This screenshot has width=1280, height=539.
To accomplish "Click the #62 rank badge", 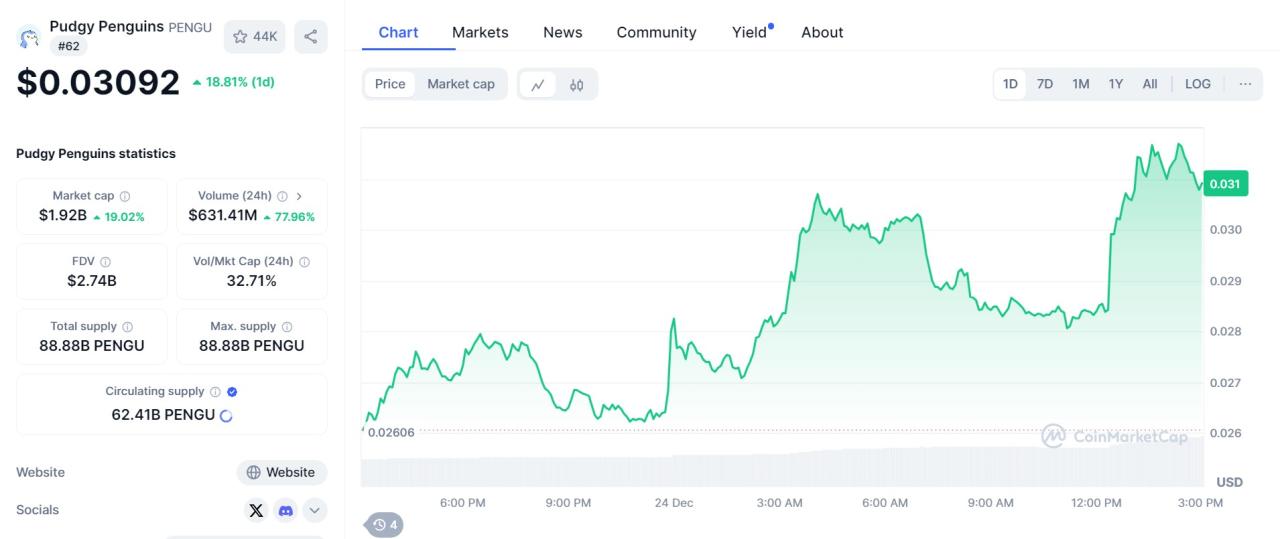I will click(69, 46).
